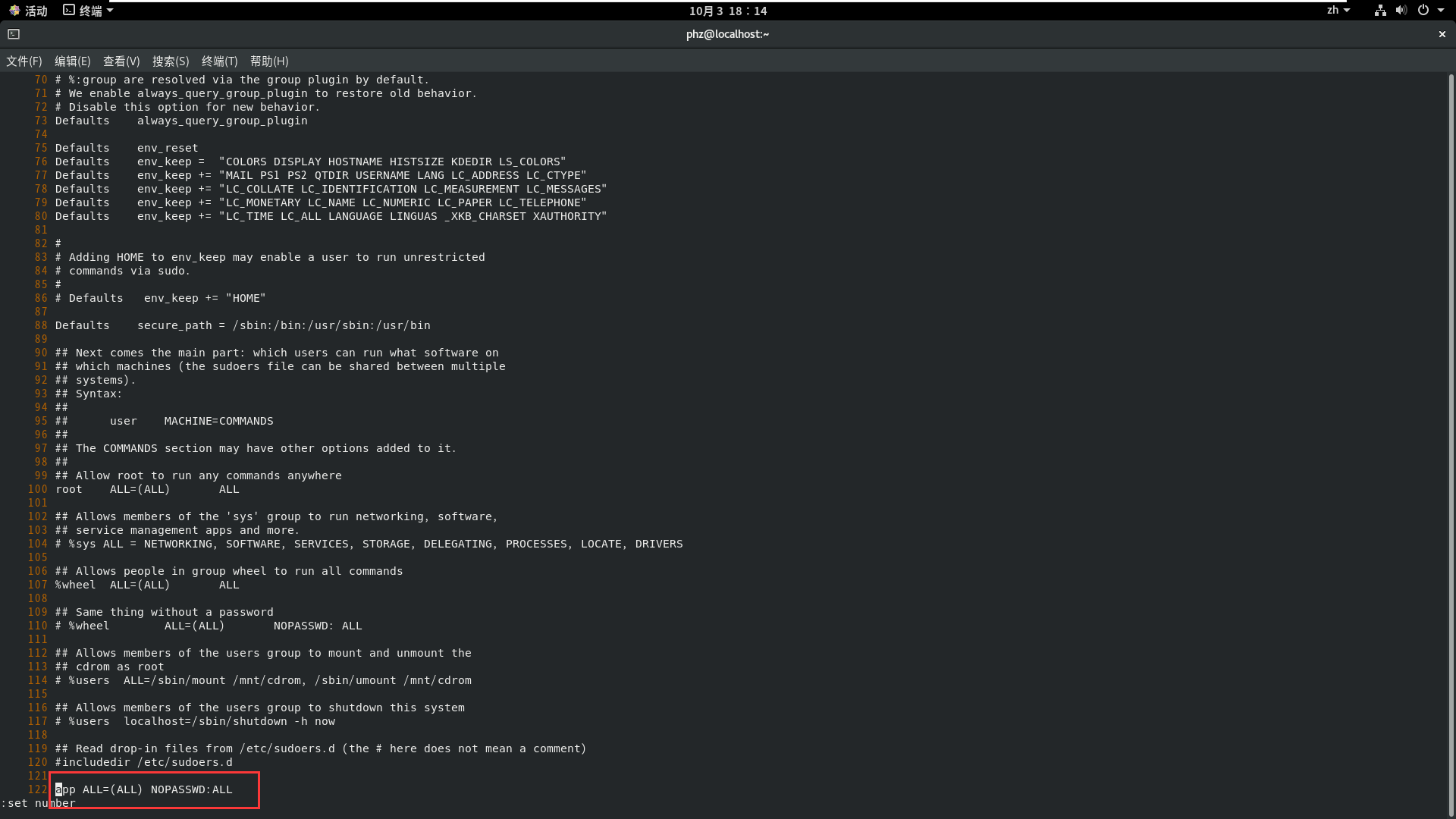1456x819 pixels.
Task: Click the network status icon in top bar
Action: coord(1380,11)
